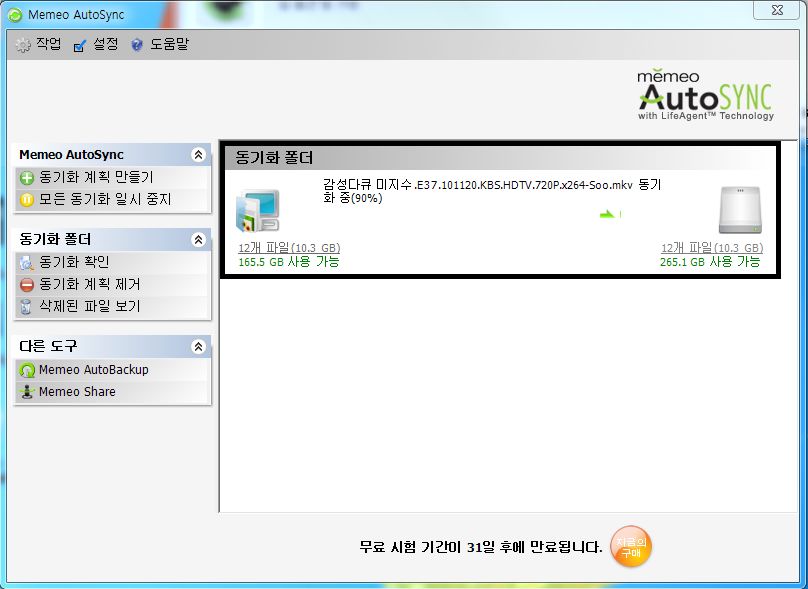
Task: Click the recycle bin icon for 삭제된 파일 보기
Action: (x=26, y=307)
